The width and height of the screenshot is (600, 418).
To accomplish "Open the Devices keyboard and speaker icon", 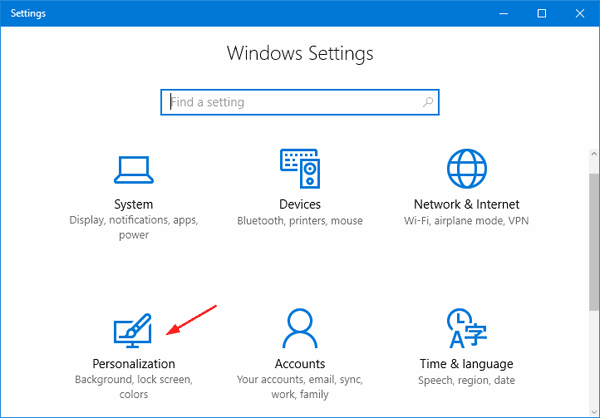I will pyautogui.click(x=300, y=168).
